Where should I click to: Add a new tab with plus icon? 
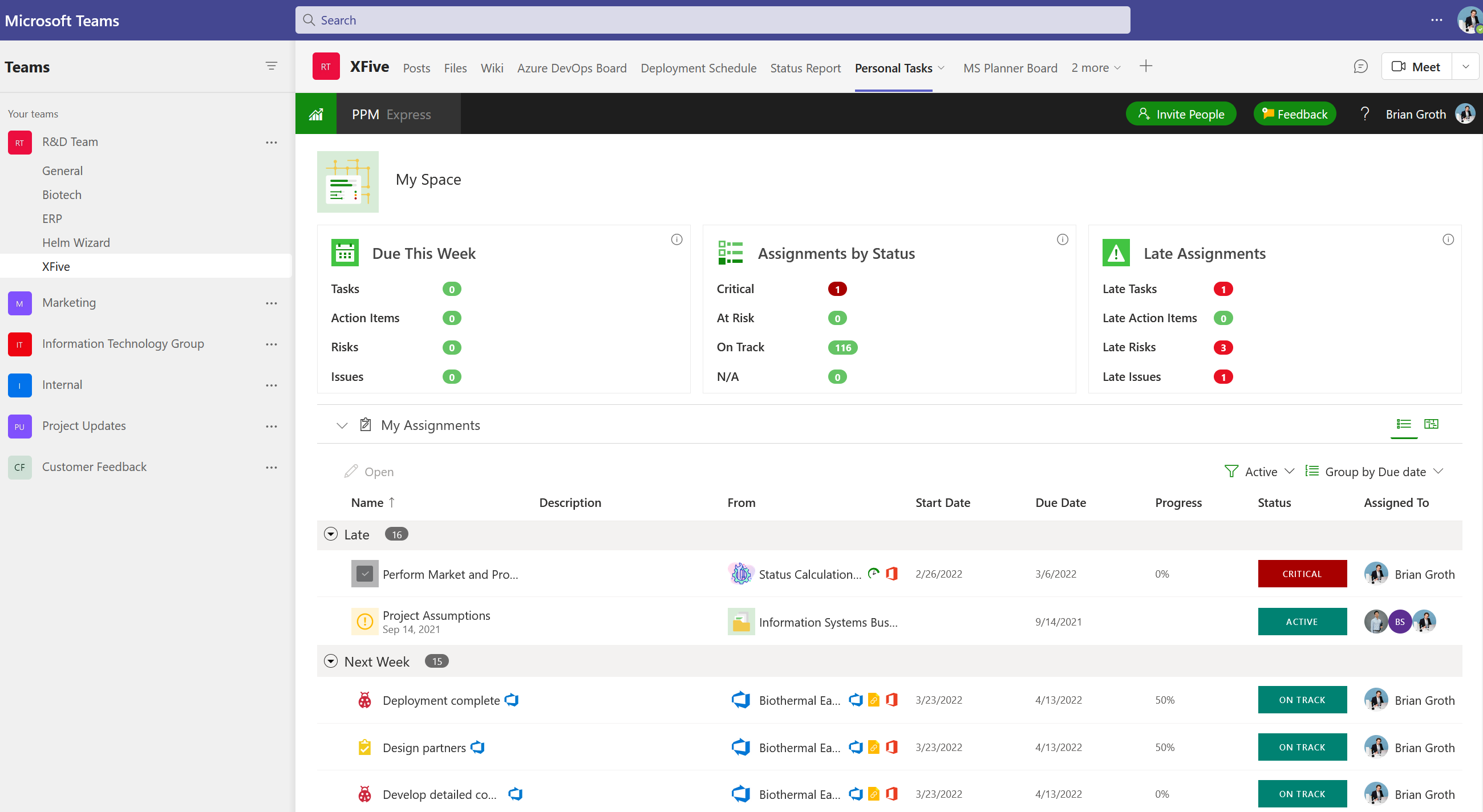tap(1146, 66)
